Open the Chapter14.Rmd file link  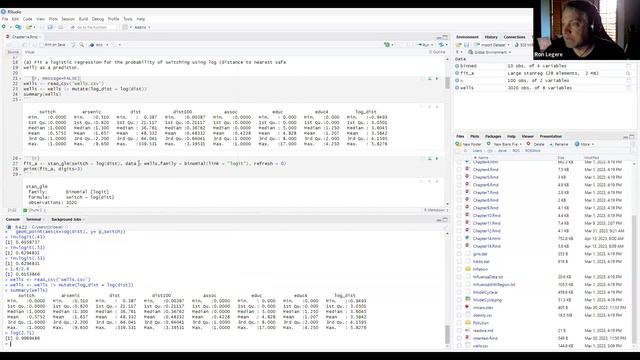(x=487, y=246)
